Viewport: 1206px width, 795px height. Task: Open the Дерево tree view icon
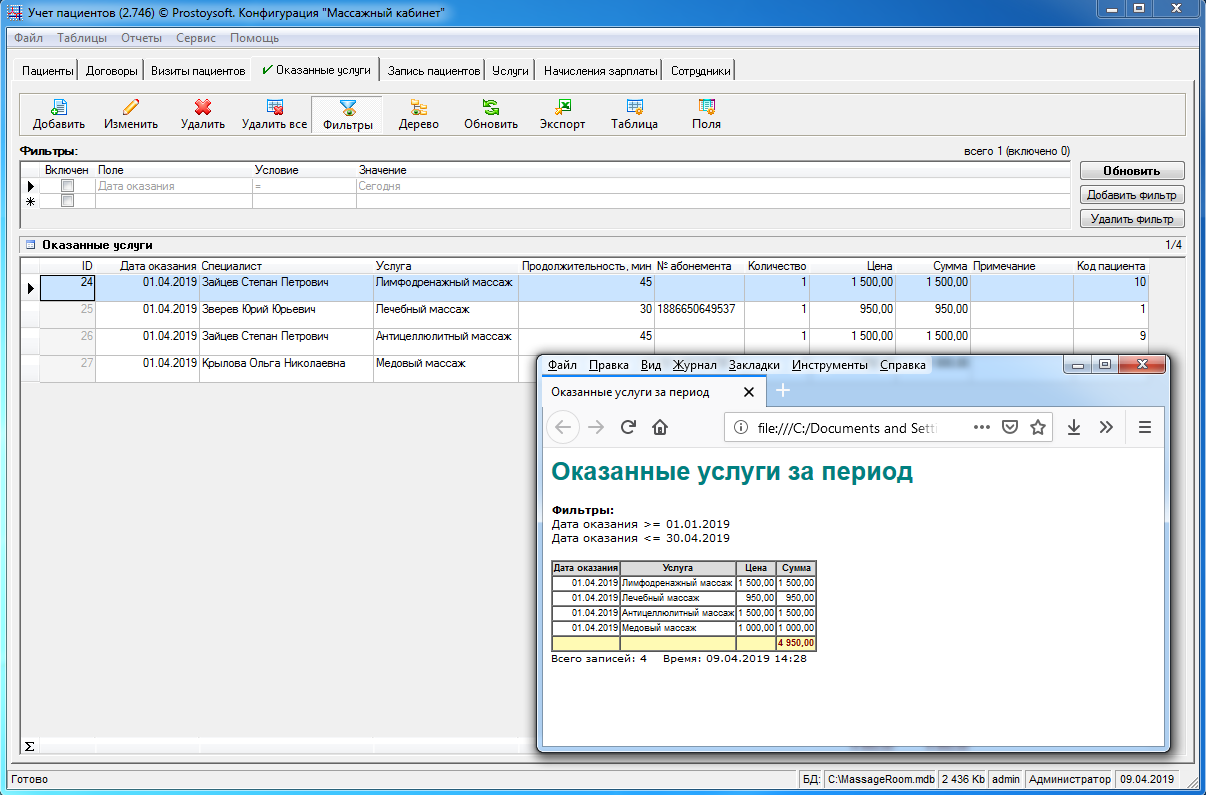pos(418,108)
